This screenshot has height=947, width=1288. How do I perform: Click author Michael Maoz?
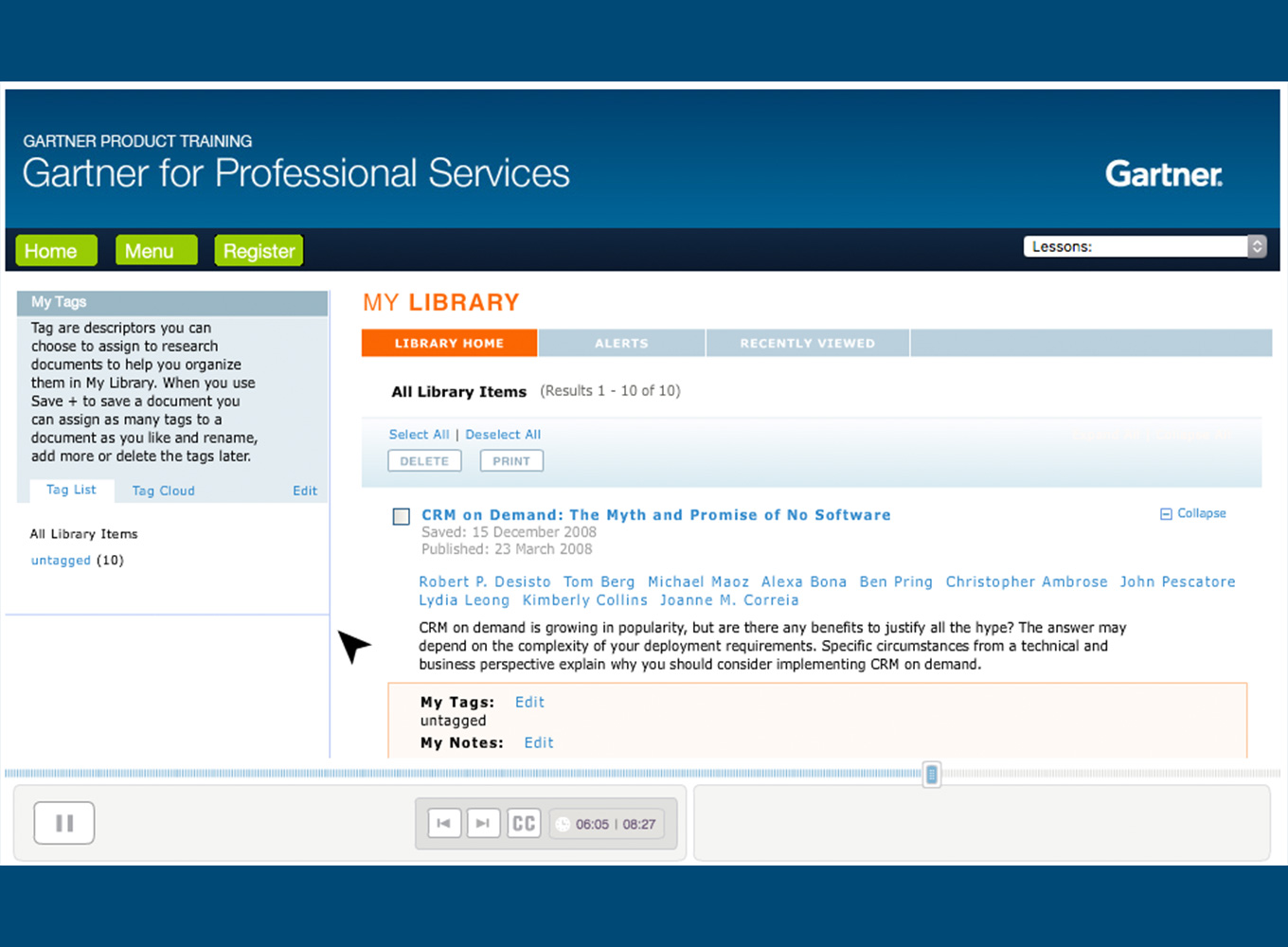tap(698, 582)
